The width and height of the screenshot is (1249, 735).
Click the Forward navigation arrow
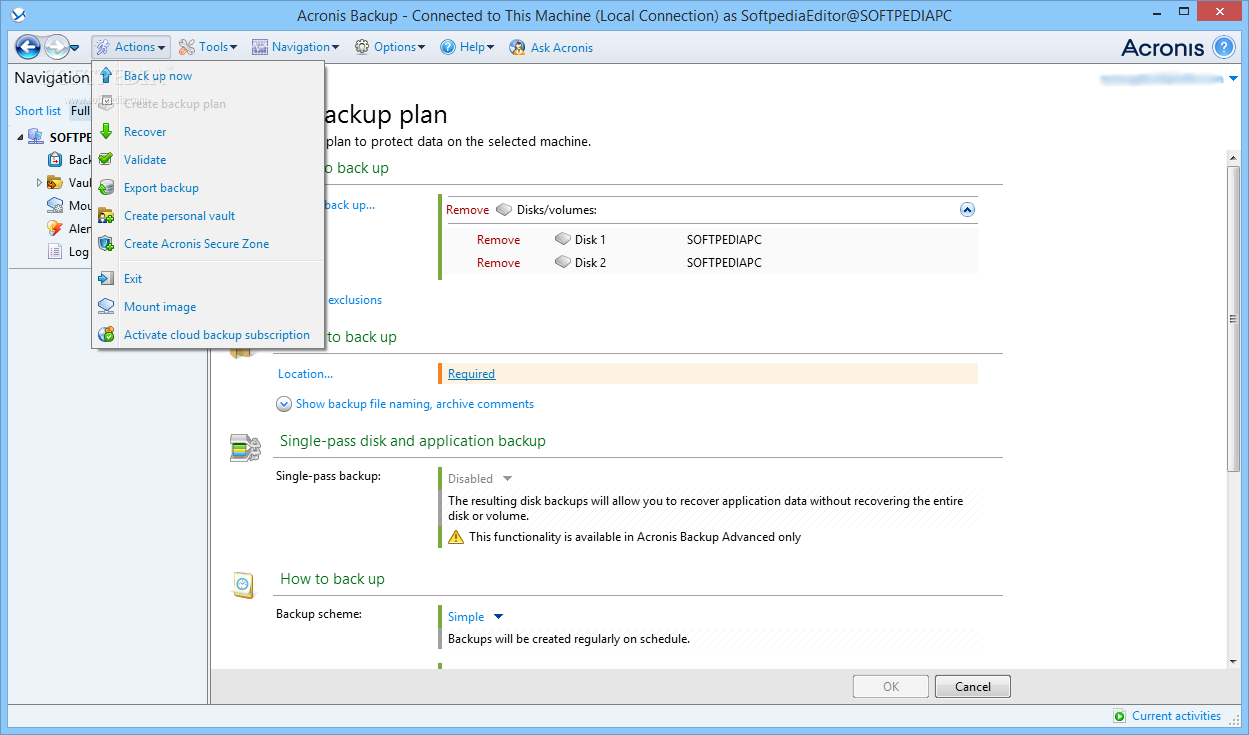point(56,46)
